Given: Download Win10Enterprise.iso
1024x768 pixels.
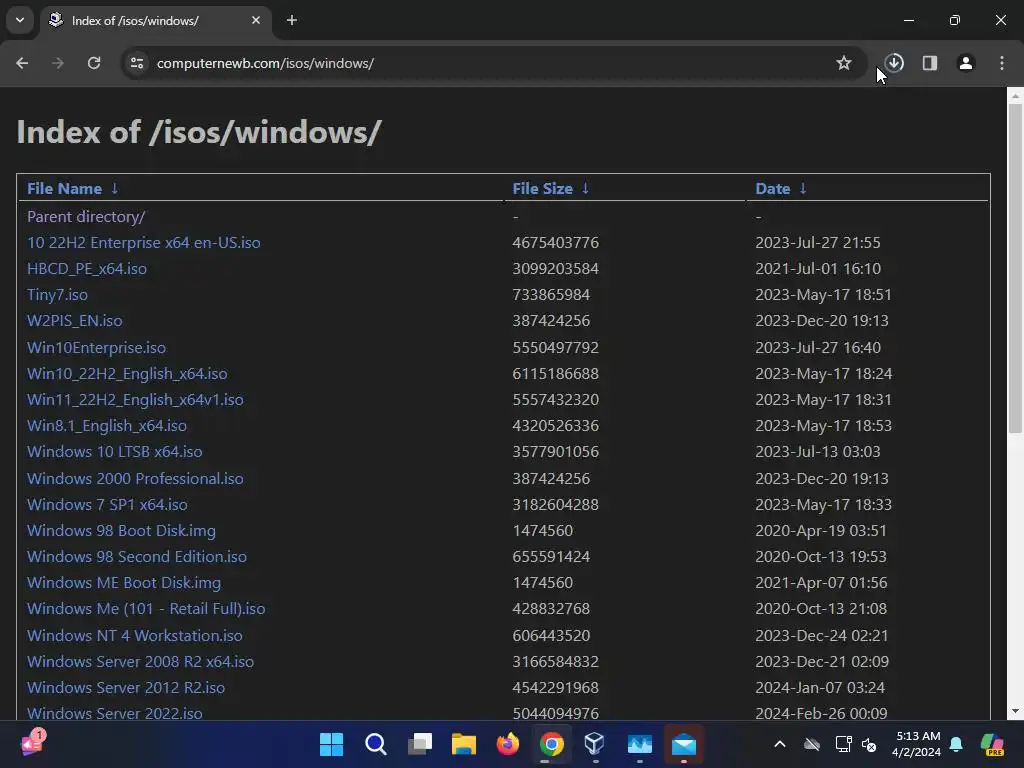Looking at the screenshot, I should pyautogui.click(x=96, y=347).
